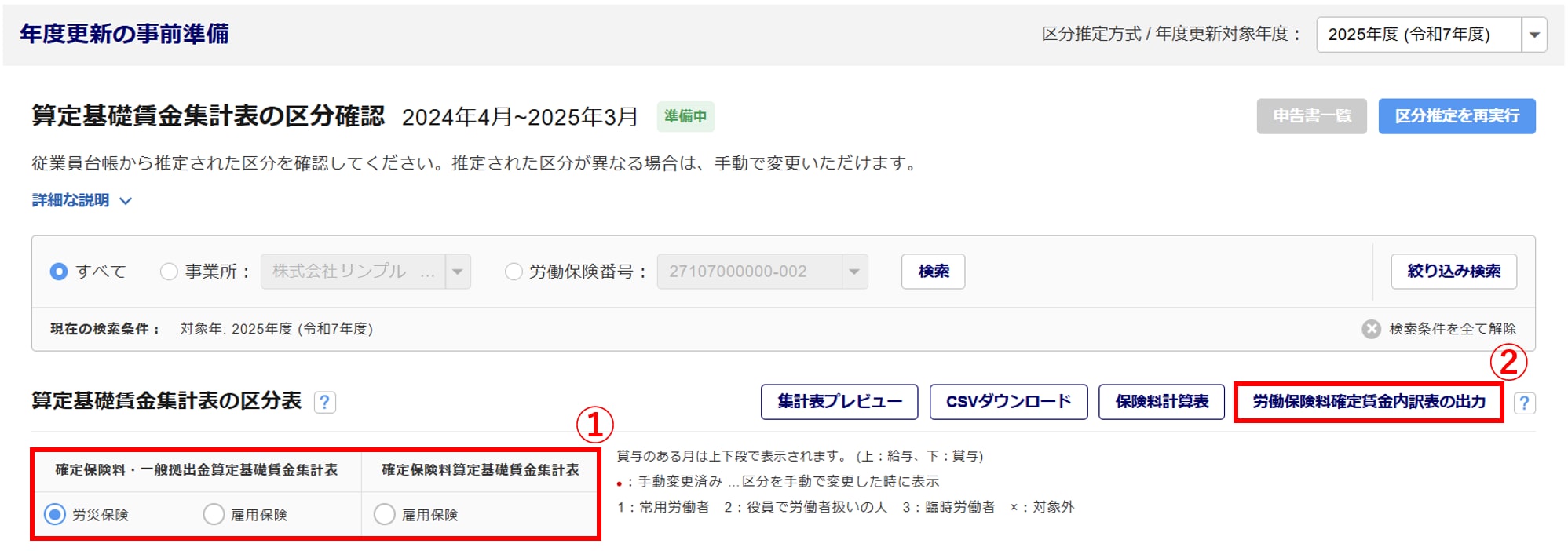The image size is (1568, 551).
Task: Select the 労災保険 radio button
Action: [55, 514]
